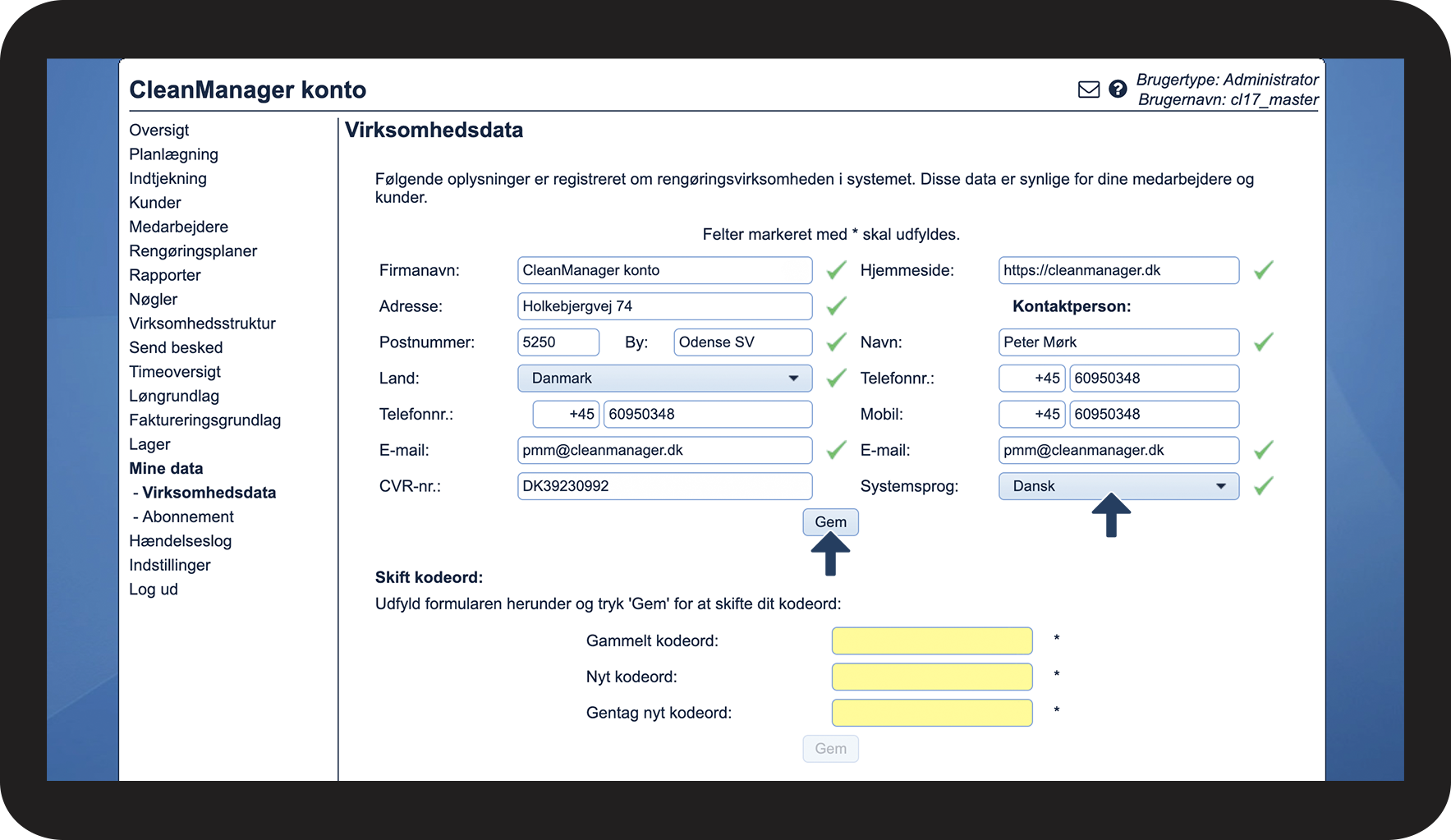This screenshot has height=840, width=1451.
Task: Select Faktureringsgrundlag in the sidebar
Action: [204, 420]
